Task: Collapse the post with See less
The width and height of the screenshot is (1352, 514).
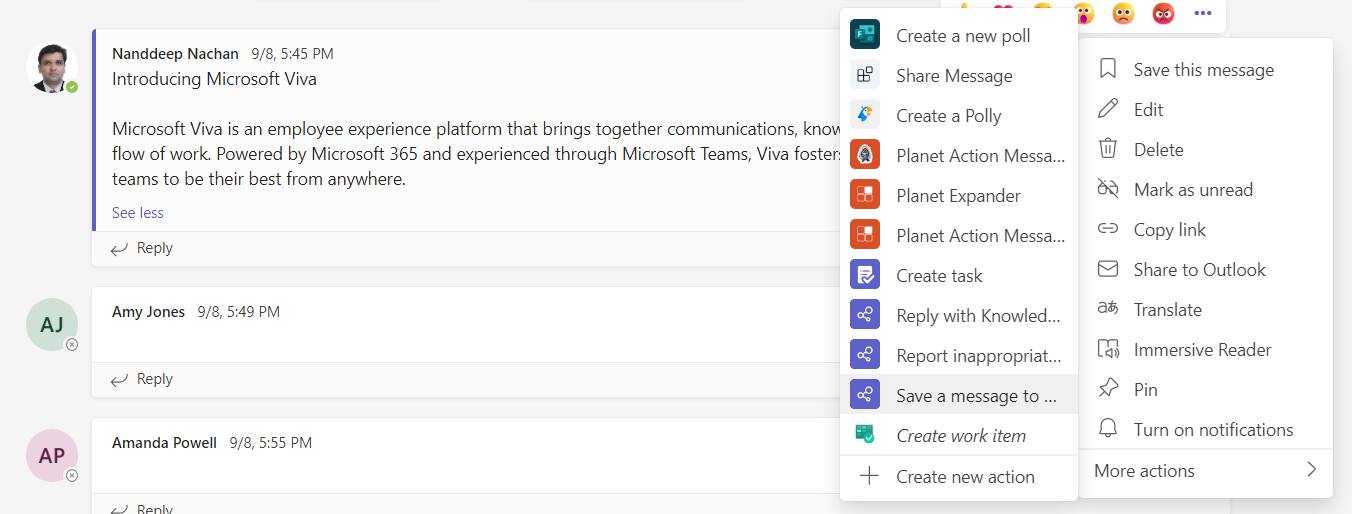Action: coord(138,213)
